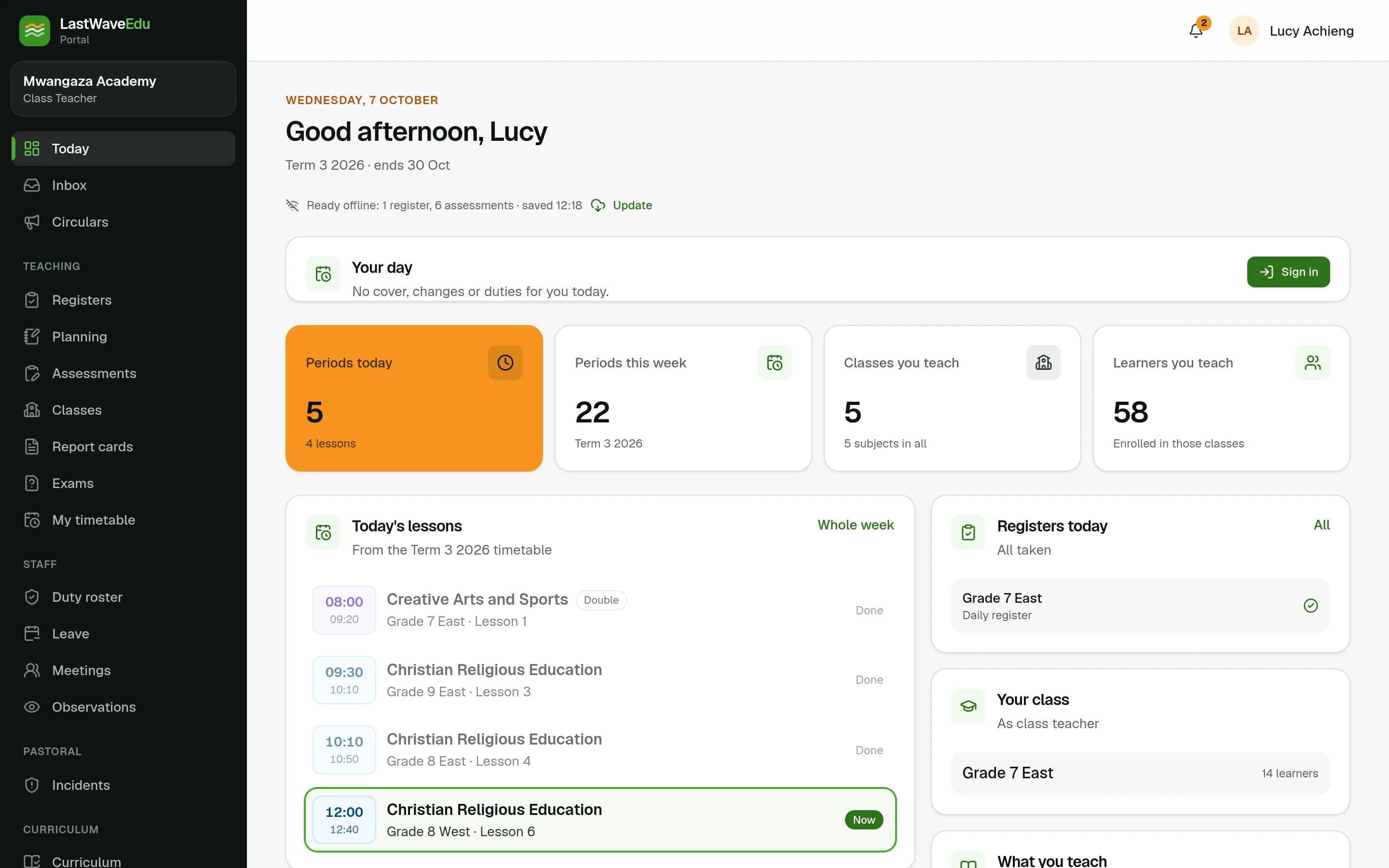Open Circulars in the sidebar

pyautogui.click(x=123, y=222)
